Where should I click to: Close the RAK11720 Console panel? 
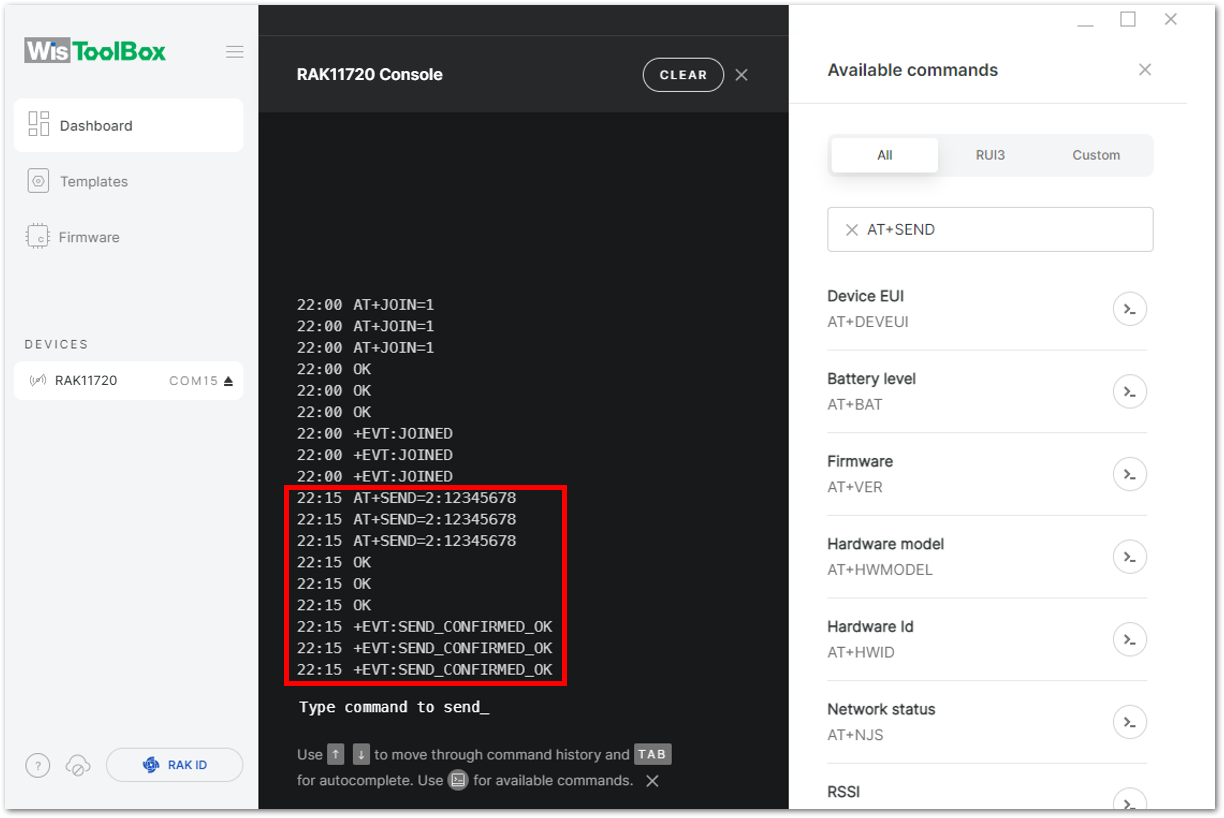(x=741, y=75)
